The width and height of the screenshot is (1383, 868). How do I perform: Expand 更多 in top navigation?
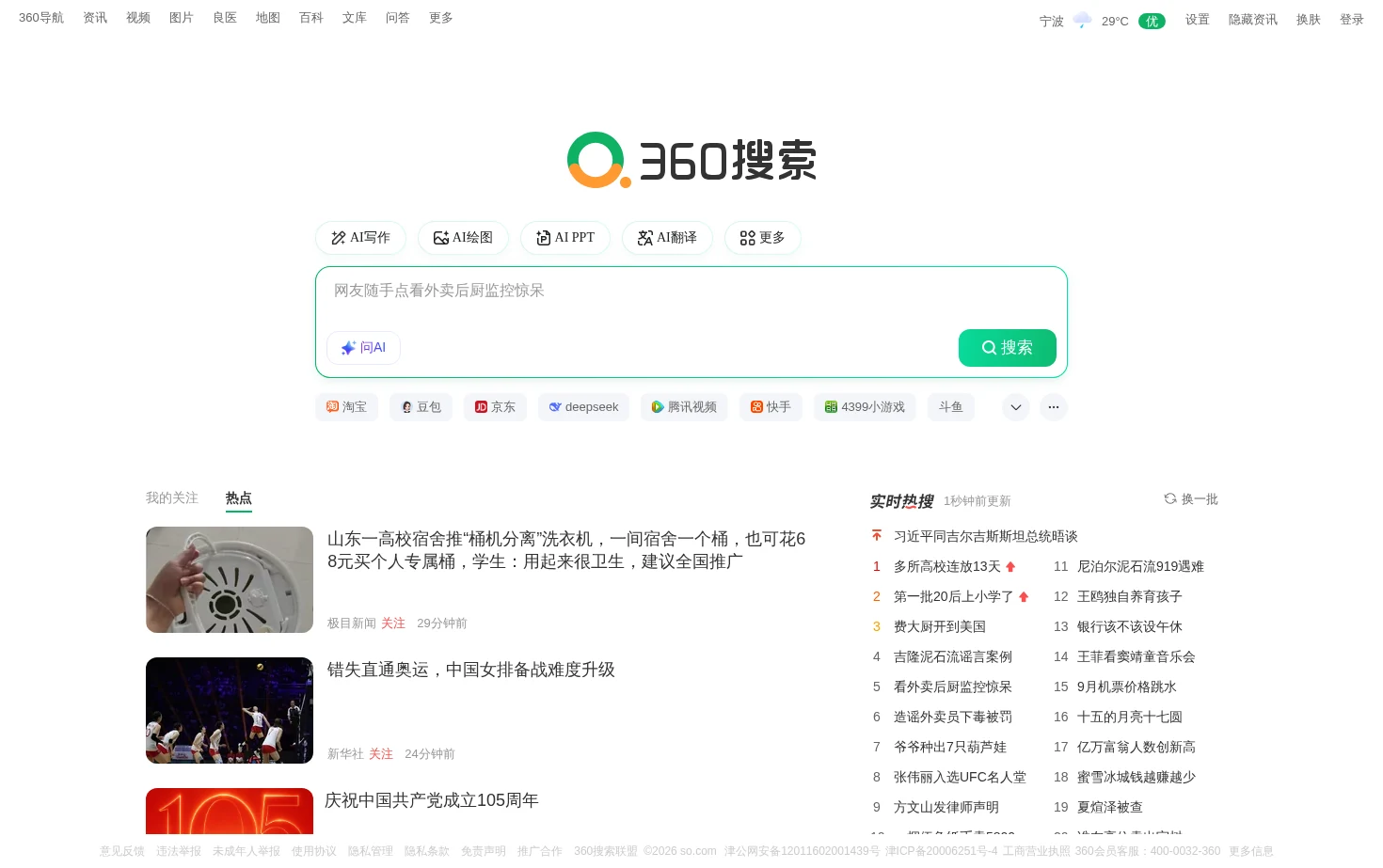[441, 18]
